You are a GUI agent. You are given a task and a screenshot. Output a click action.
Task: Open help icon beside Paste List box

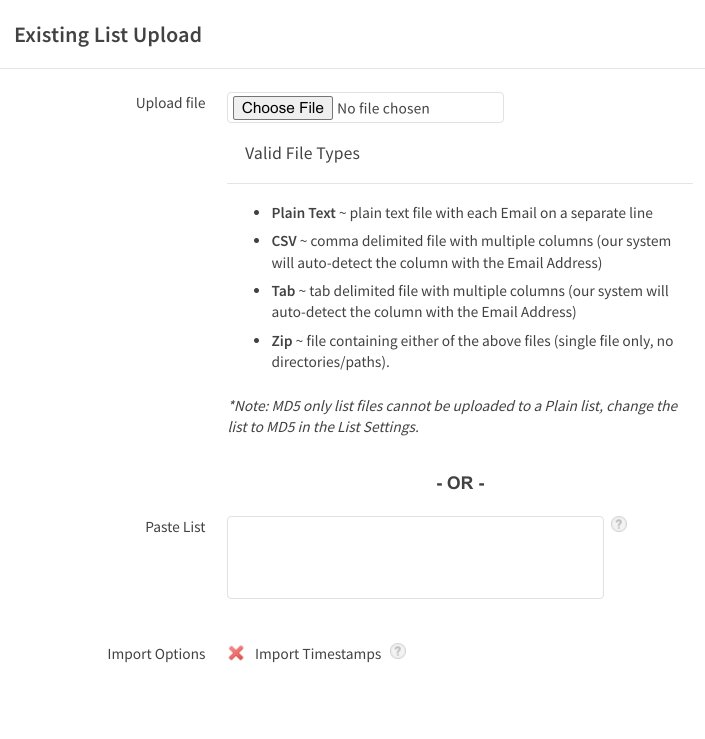click(x=619, y=524)
